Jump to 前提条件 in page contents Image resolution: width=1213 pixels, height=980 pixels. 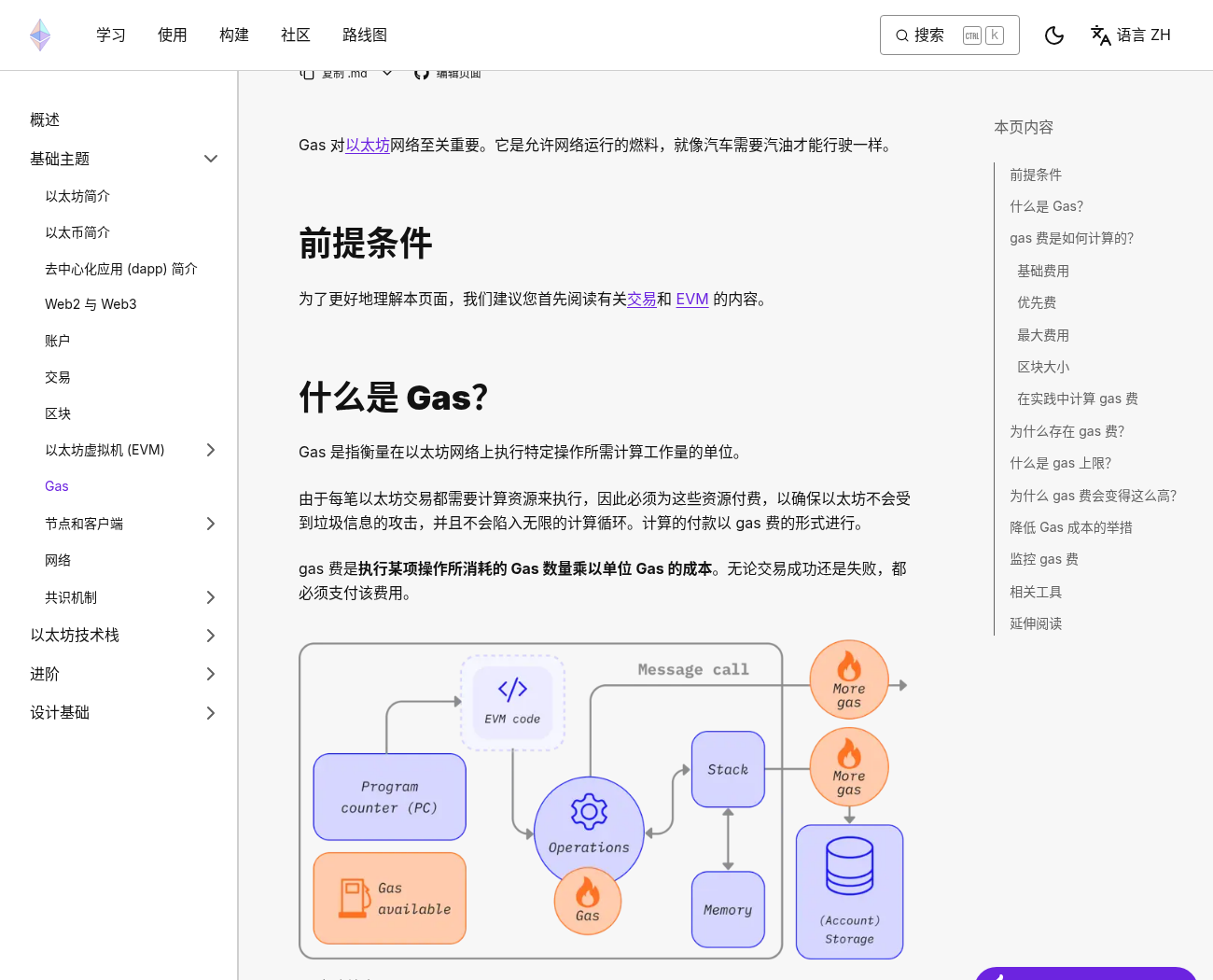[x=1036, y=175]
